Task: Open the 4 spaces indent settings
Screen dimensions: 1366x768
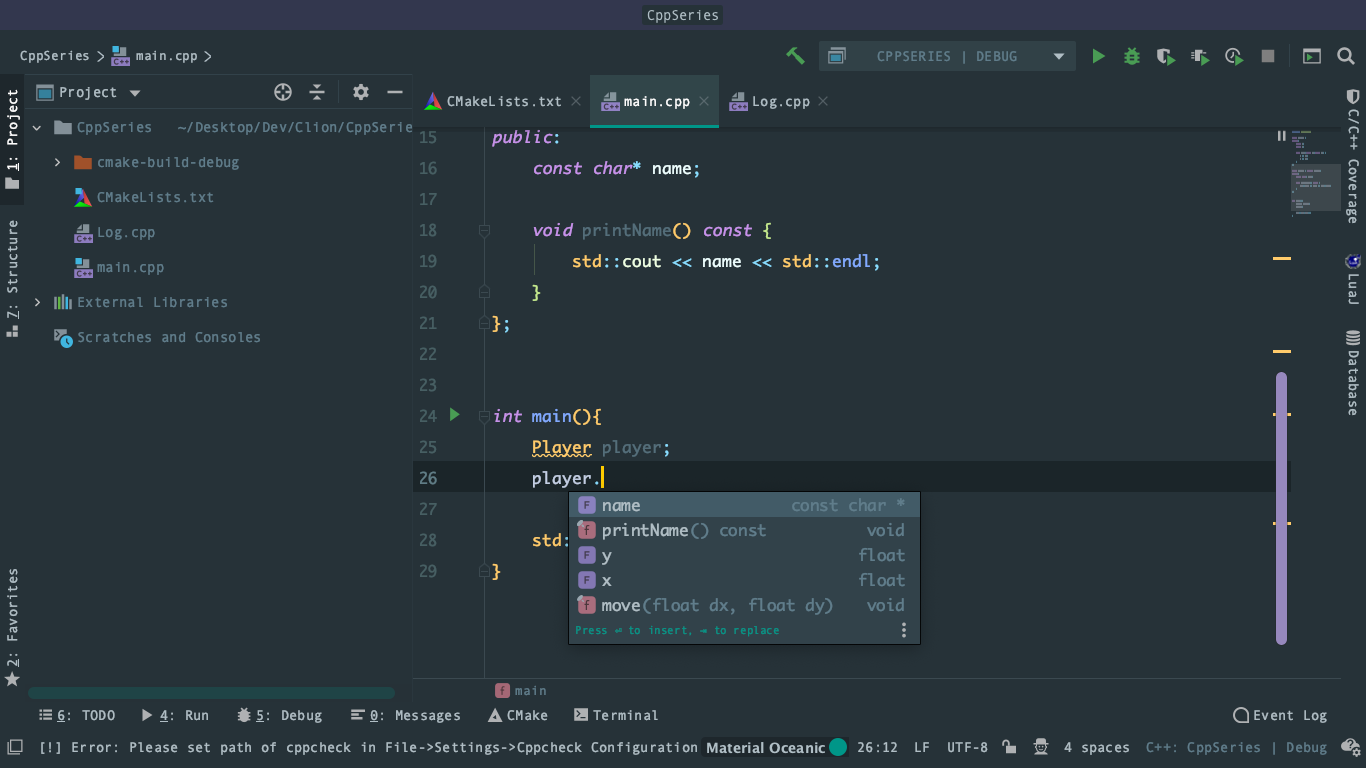Action: coord(1096,747)
